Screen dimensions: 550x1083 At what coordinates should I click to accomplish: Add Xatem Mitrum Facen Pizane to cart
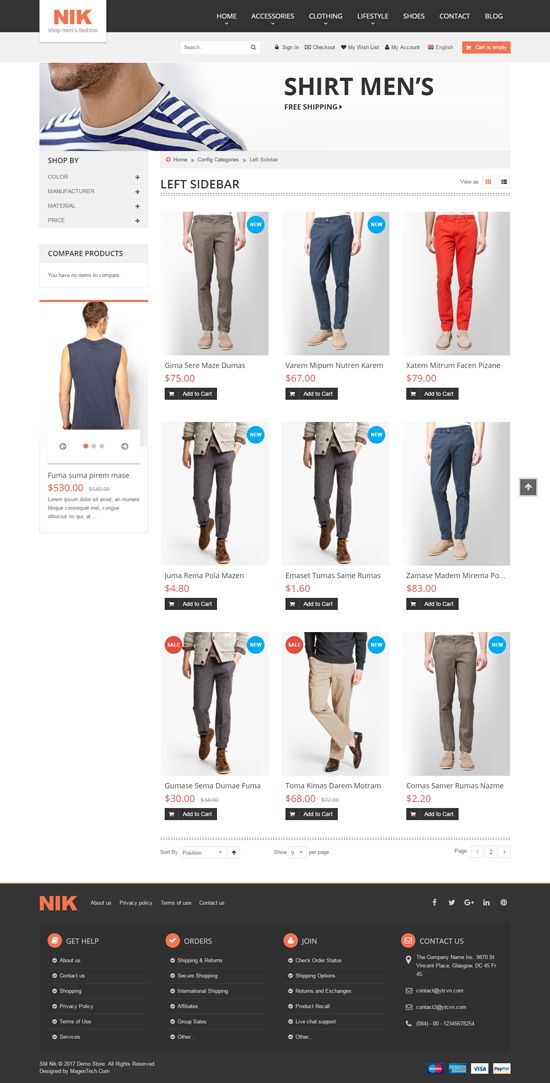coord(432,394)
